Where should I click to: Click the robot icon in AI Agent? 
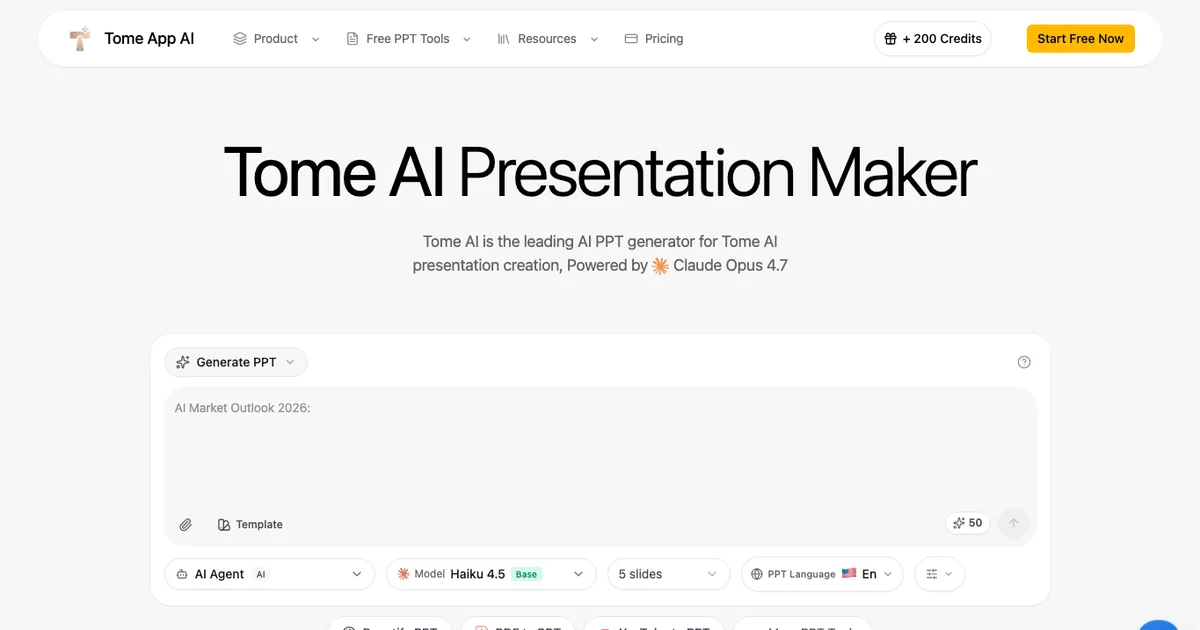tap(182, 574)
